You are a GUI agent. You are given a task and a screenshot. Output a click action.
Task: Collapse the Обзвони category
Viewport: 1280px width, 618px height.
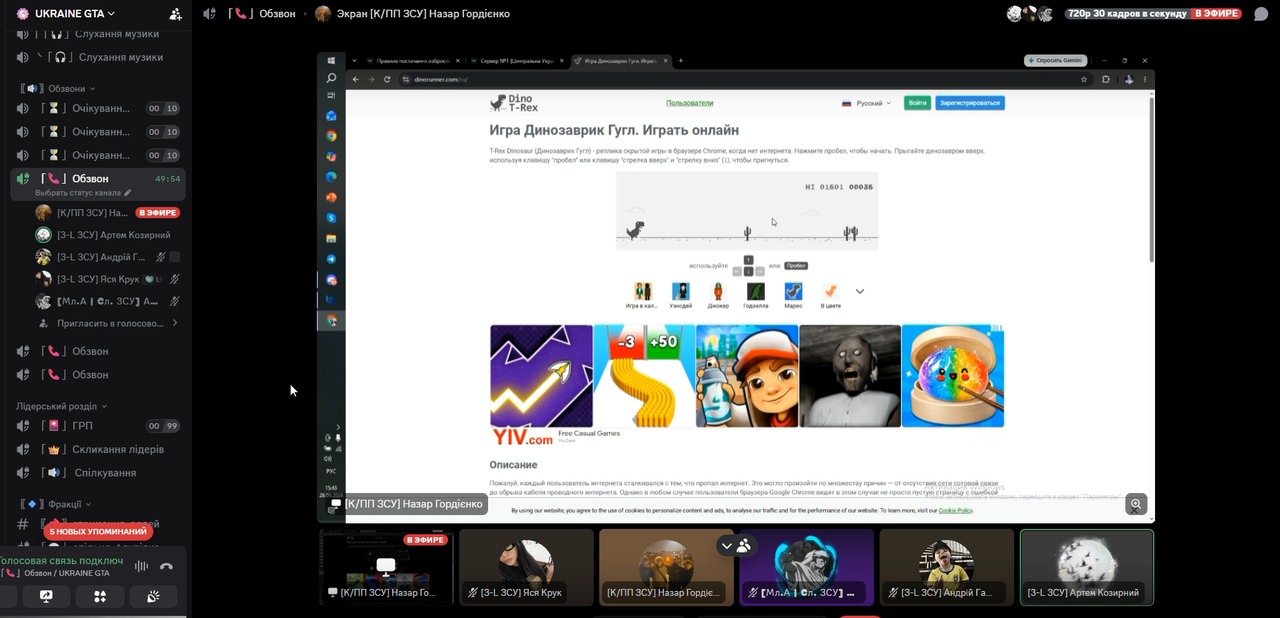click(x=65, y=88)
